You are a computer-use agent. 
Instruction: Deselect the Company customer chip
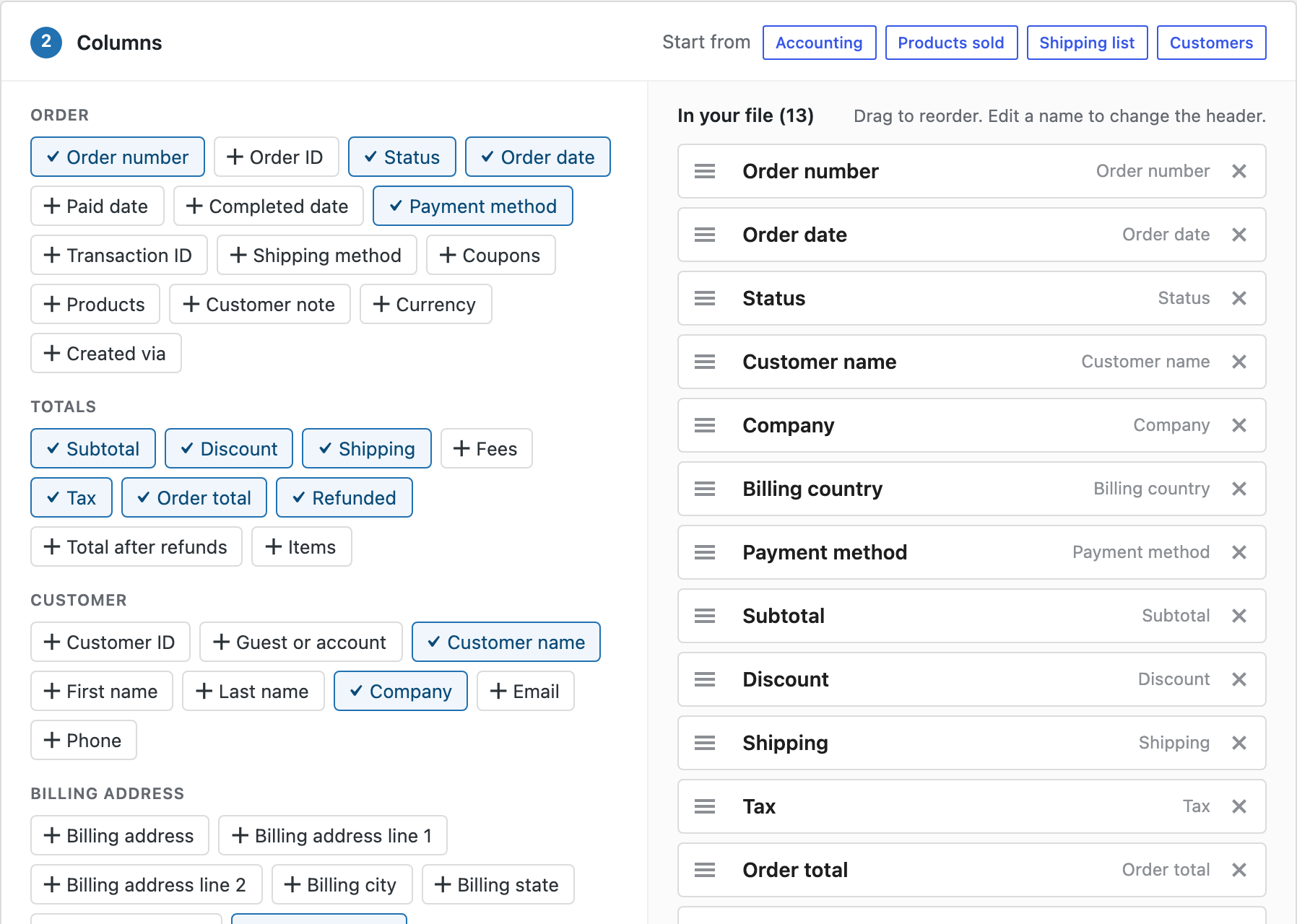(401, 691)
